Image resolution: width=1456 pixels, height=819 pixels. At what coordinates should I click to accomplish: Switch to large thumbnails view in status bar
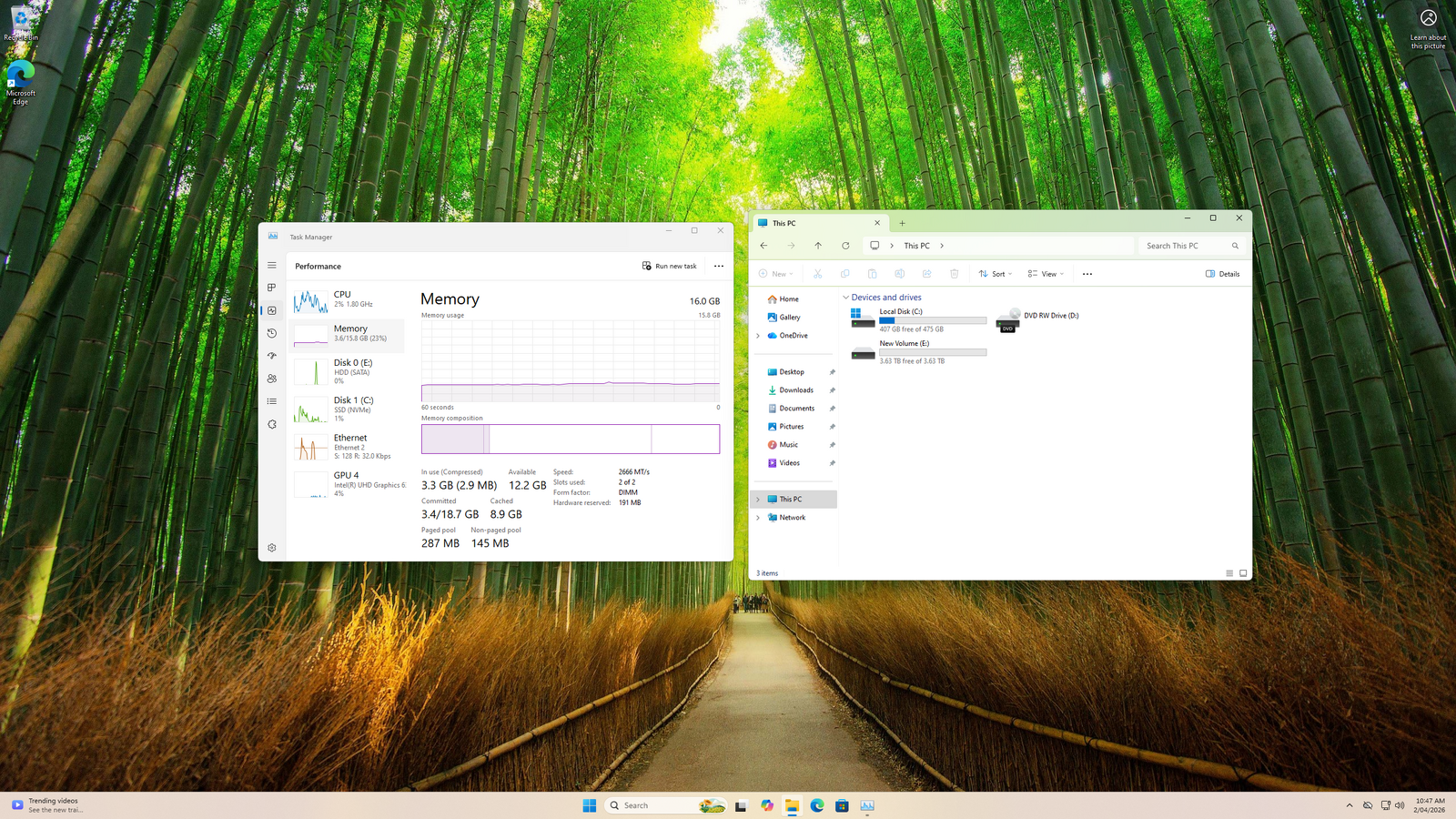[1243, 573]
